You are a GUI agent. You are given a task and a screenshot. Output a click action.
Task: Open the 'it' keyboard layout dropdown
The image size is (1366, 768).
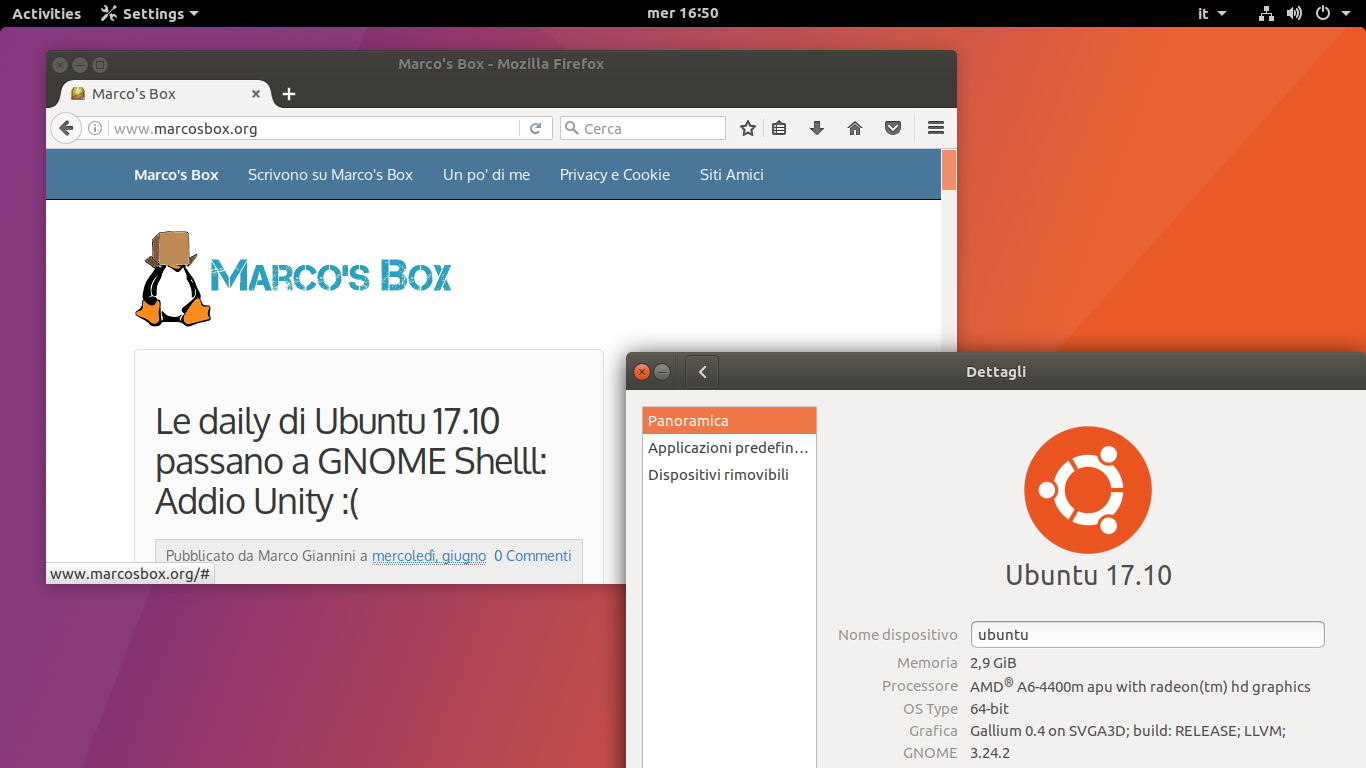(x=1212, y=14)
